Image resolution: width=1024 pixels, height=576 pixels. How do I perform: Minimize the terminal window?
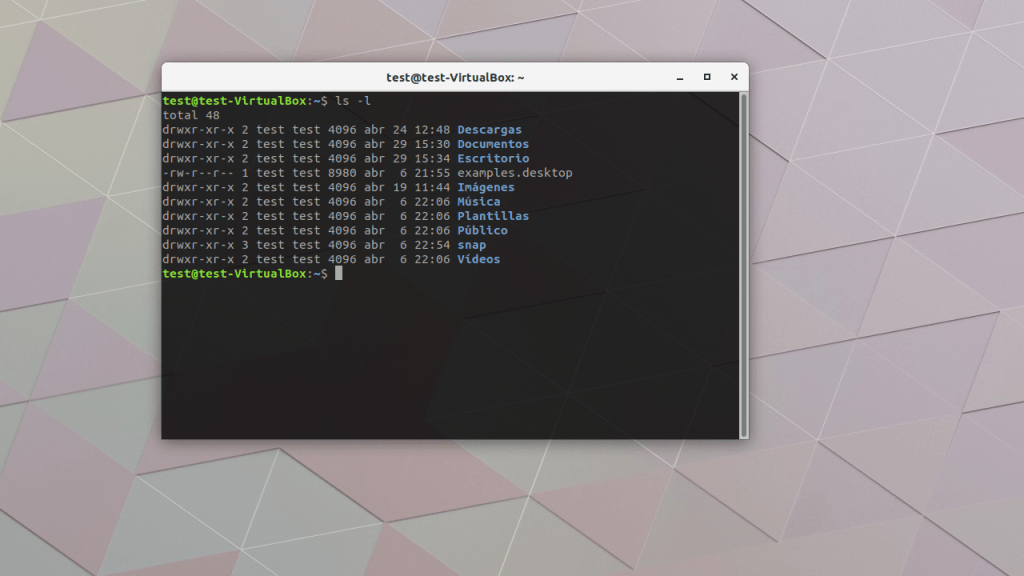tap(680, 77)
